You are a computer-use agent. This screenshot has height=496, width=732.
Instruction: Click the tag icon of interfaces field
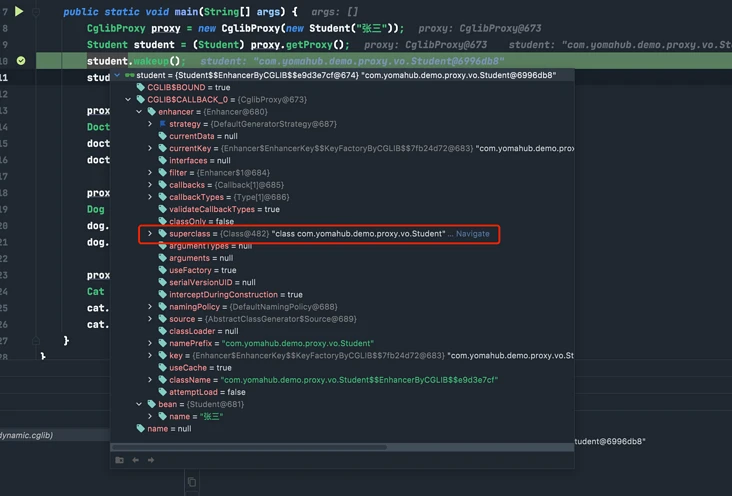[162, 160]
